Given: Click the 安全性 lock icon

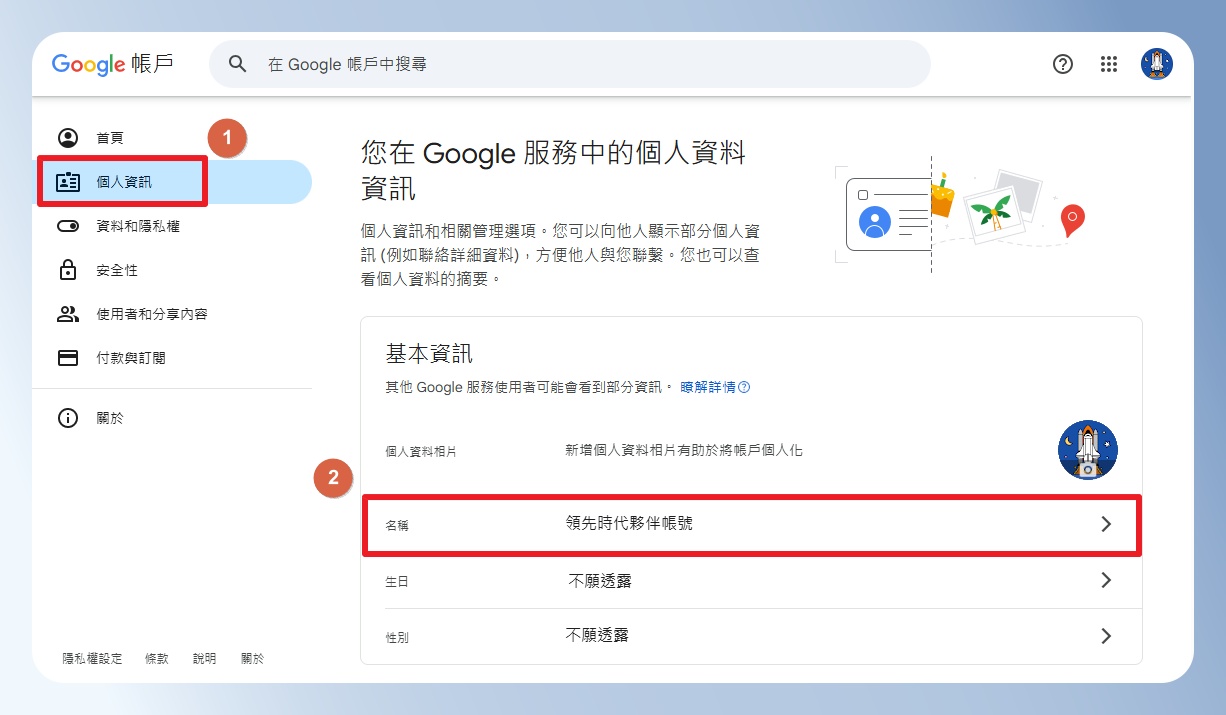Looking at the screenshot, I should (68, 270).
